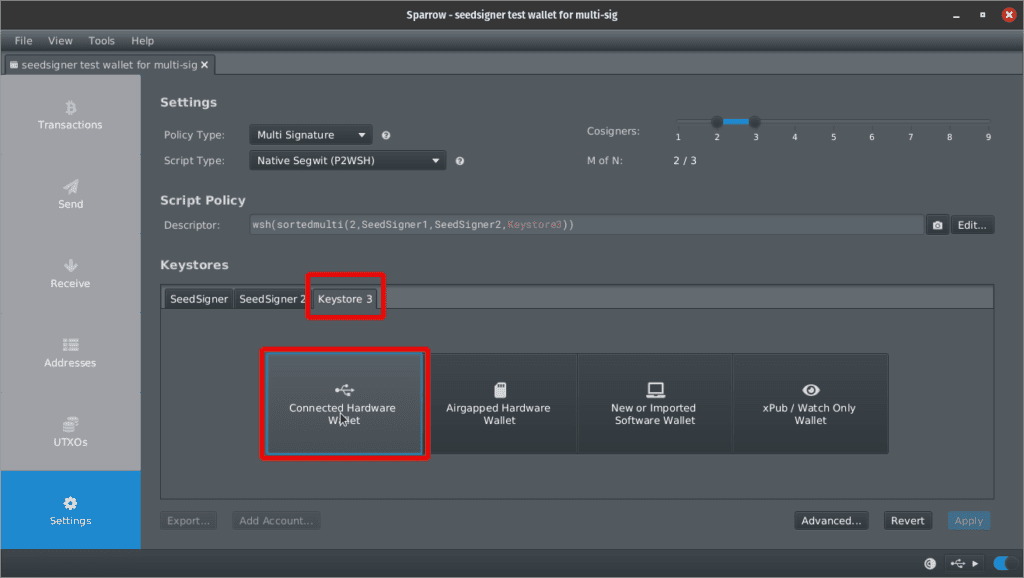This screenshot has height=578, width=1024.
Task: Click the help icon beside Script Type
Action: (460, 161)
